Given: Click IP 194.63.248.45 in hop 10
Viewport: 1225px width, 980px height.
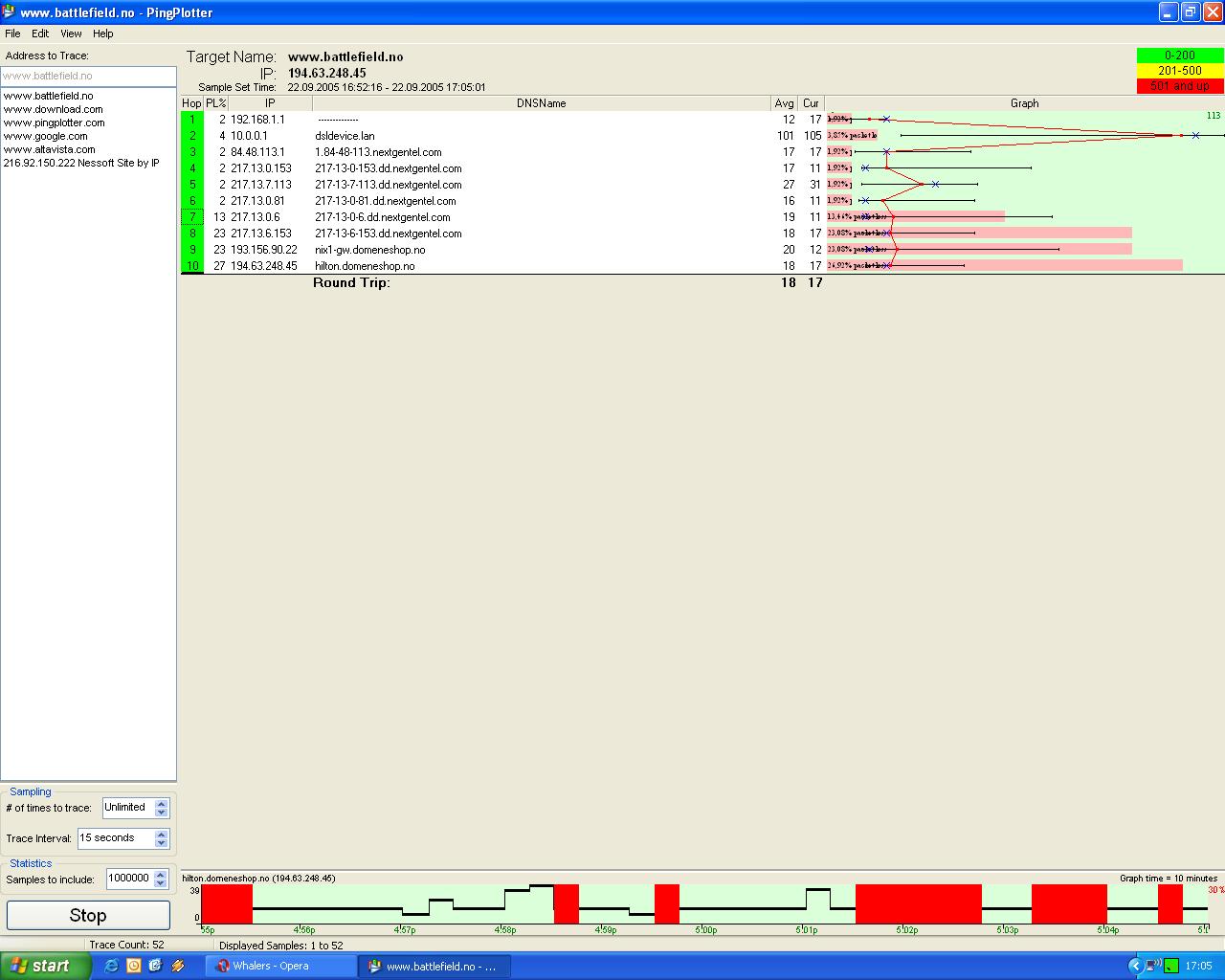Looking at the screenshot, I should coord(264,266).
